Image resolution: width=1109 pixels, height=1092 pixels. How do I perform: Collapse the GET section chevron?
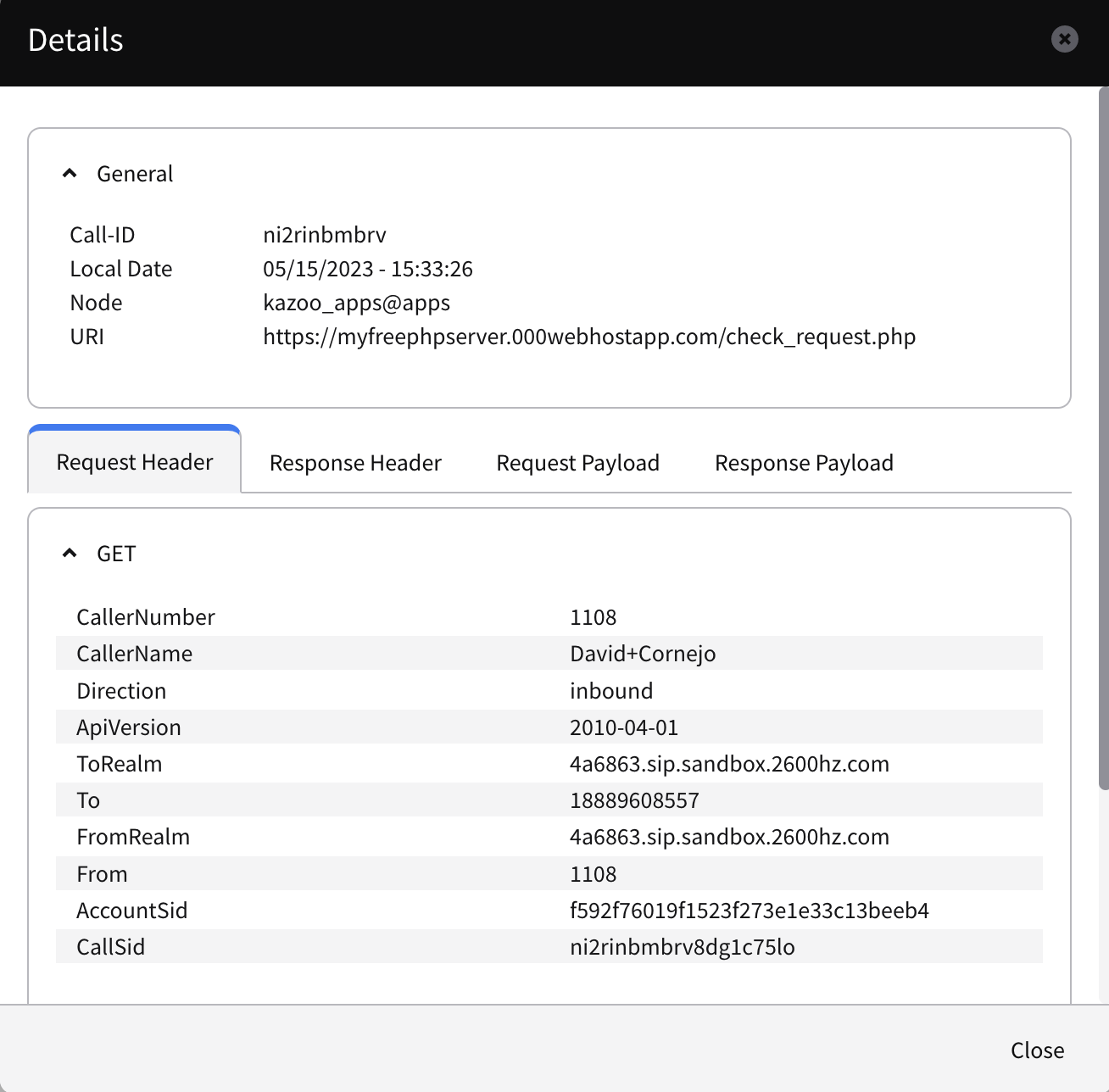pyautogui.click(x=70, y=554)
